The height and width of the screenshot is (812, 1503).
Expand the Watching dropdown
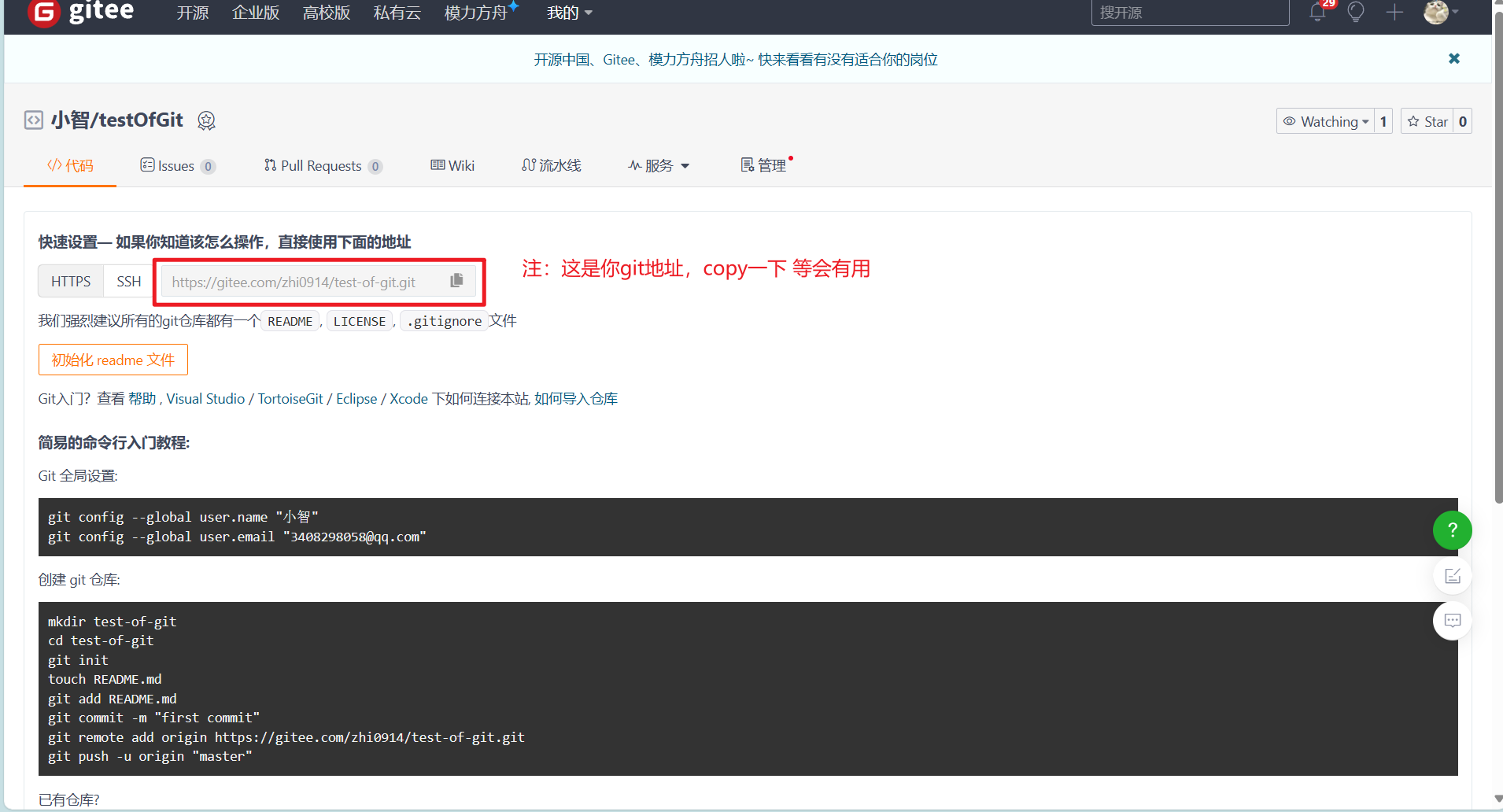[1326, 121]
